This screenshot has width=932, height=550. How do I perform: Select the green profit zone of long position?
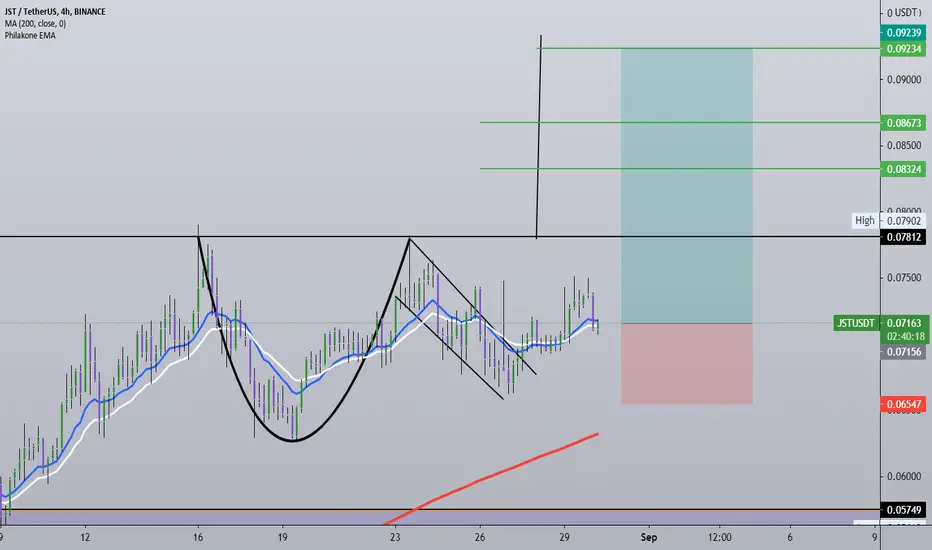click(x=687, y=186)
